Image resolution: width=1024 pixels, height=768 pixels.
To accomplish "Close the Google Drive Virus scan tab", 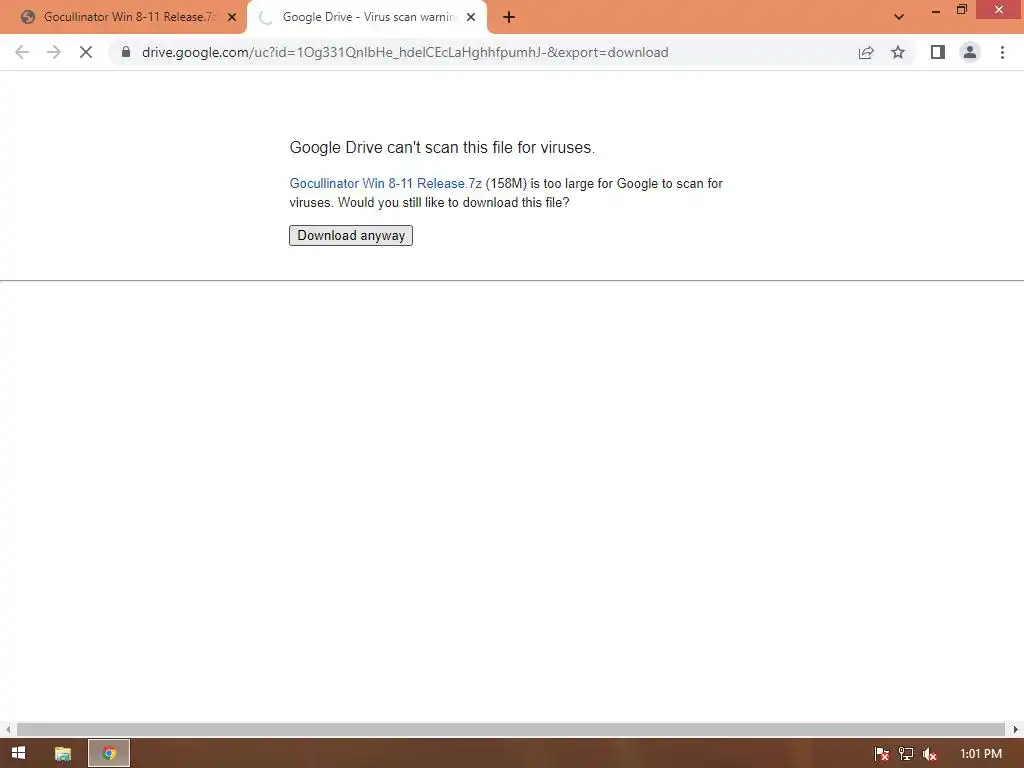I will tap(471, 17).
